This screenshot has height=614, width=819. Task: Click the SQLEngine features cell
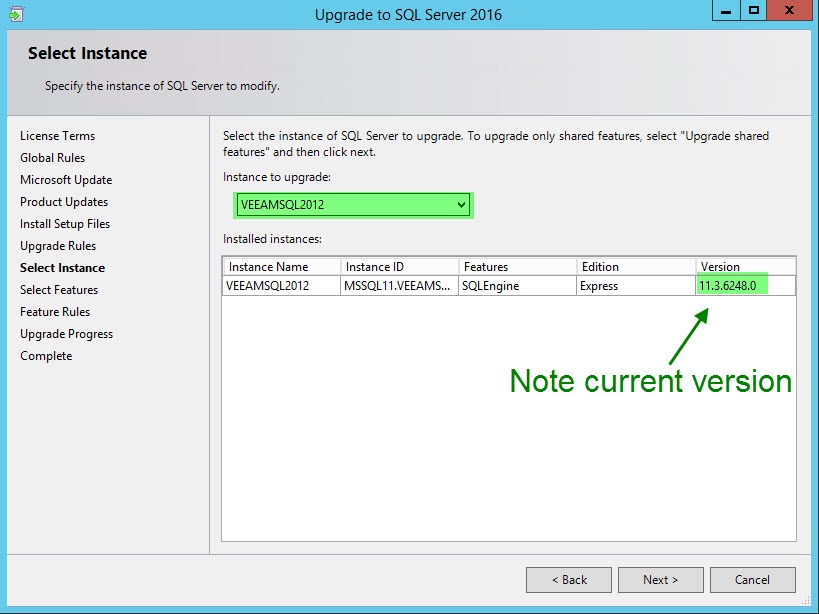click(x=518, y=286)
